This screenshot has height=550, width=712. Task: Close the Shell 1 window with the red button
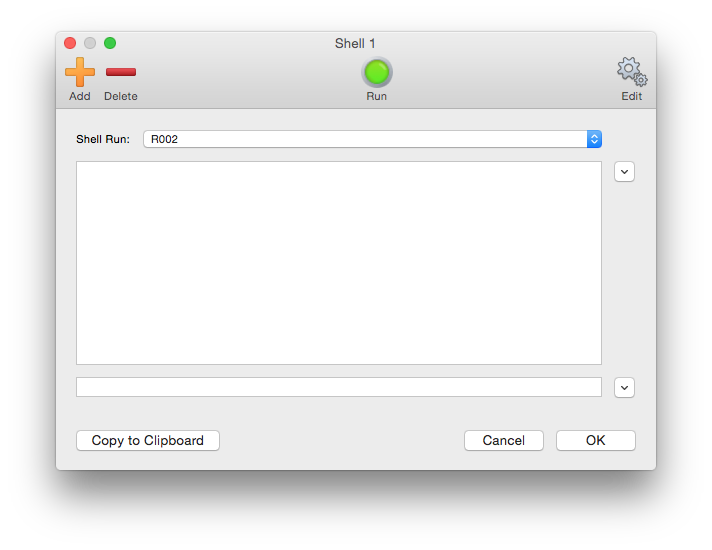(70, 43)
